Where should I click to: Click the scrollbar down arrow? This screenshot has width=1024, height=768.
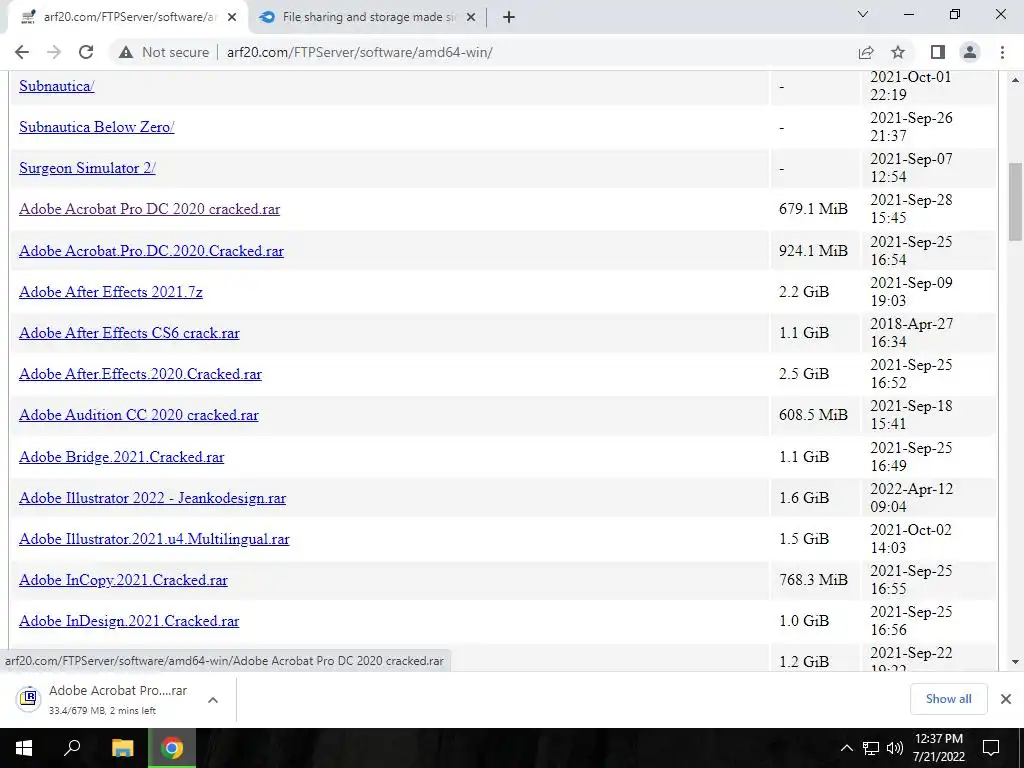point(1015,662)
